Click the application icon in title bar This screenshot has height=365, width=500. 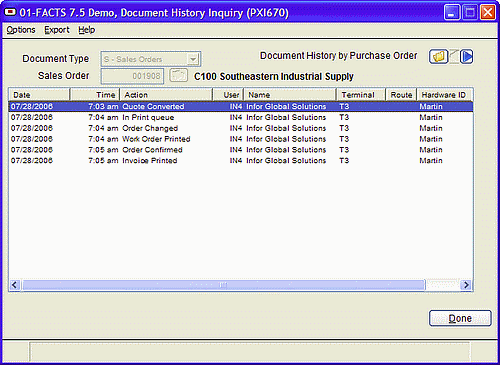(10, 12)
